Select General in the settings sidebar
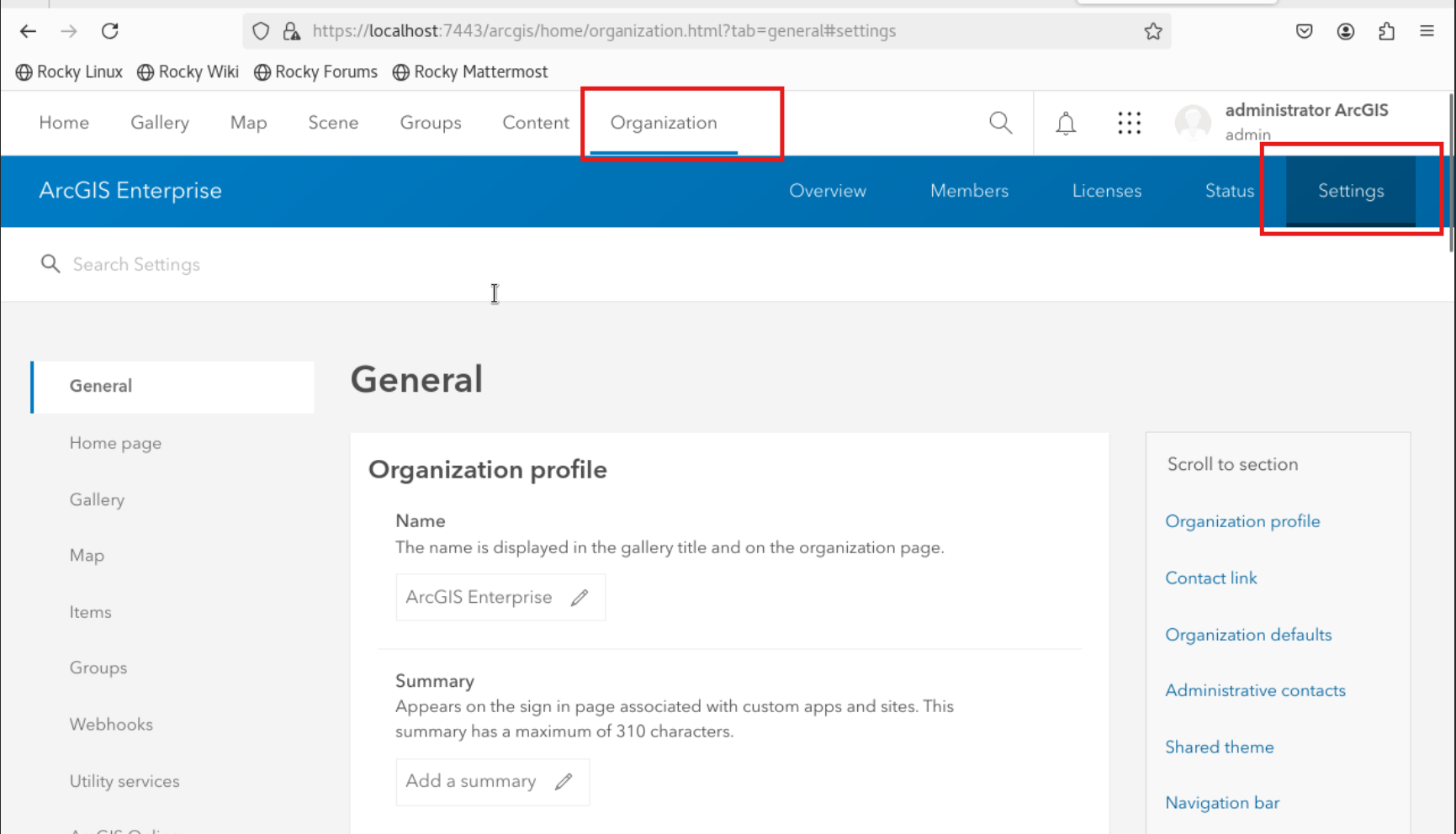The image size is (1456, 834). (172, 387)
